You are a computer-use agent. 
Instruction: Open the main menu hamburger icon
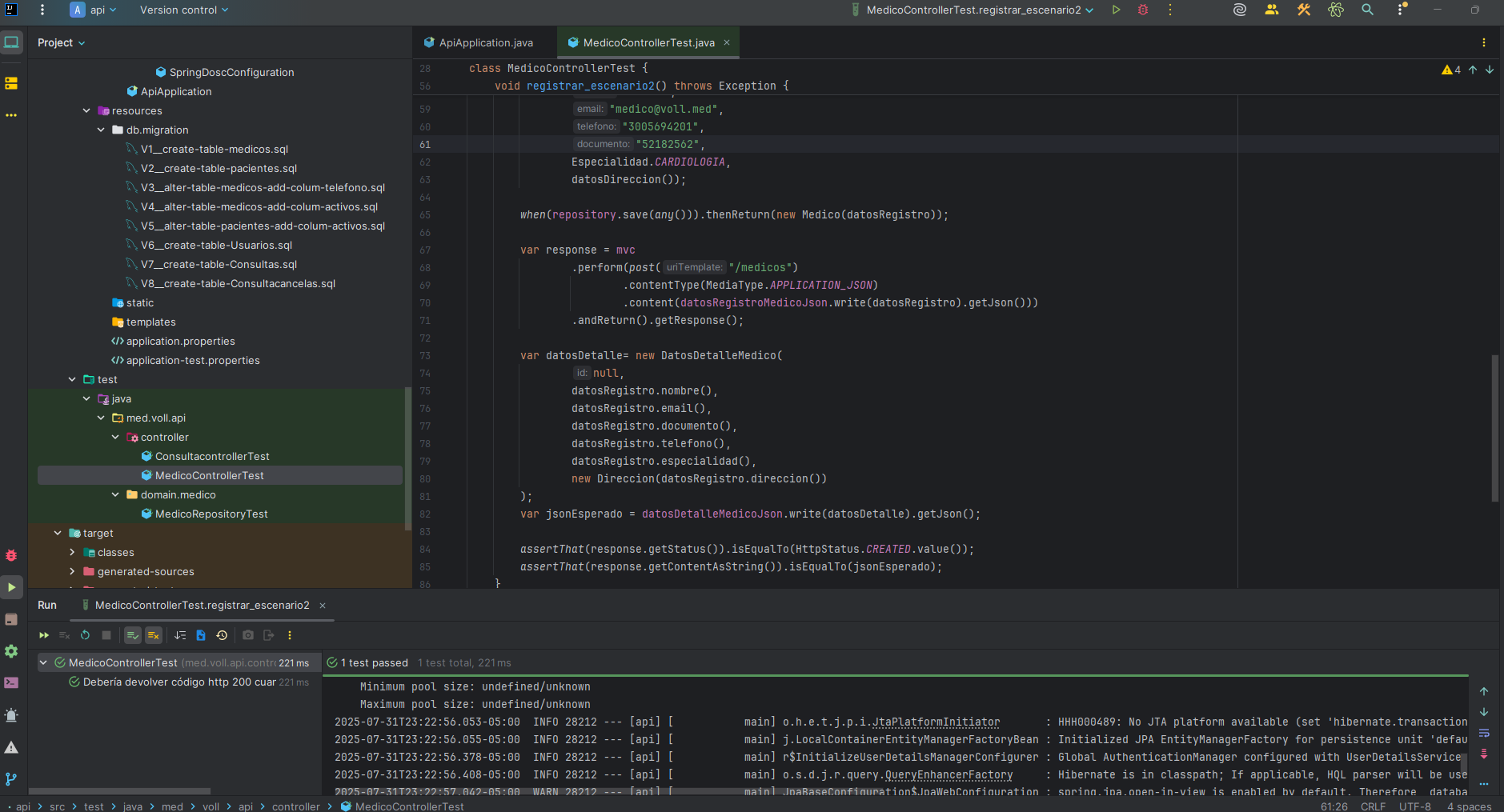(x=42, y=10)
